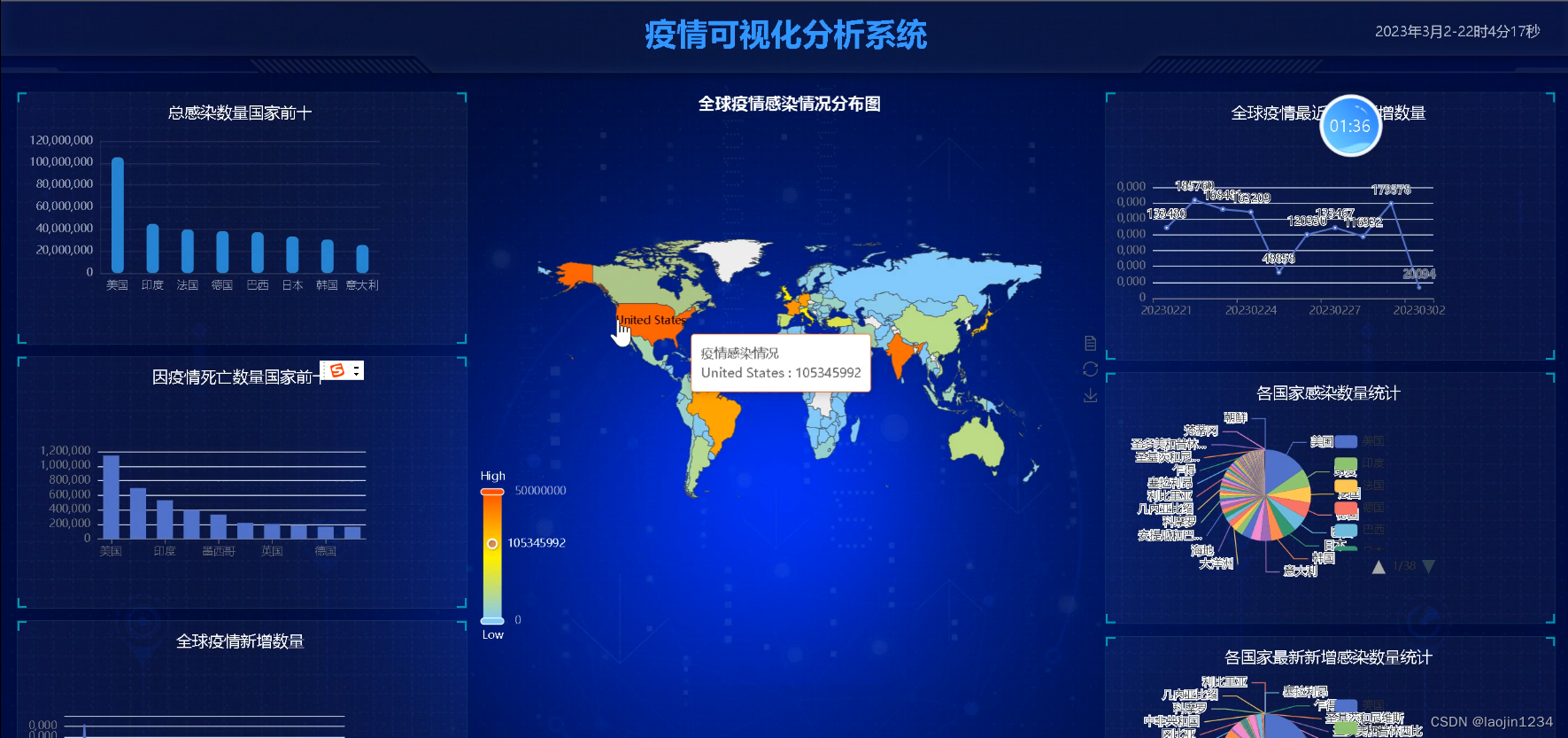Click the High end handle at 50000000
This screenshot has width=1568, height=738.
pos(492,491)
